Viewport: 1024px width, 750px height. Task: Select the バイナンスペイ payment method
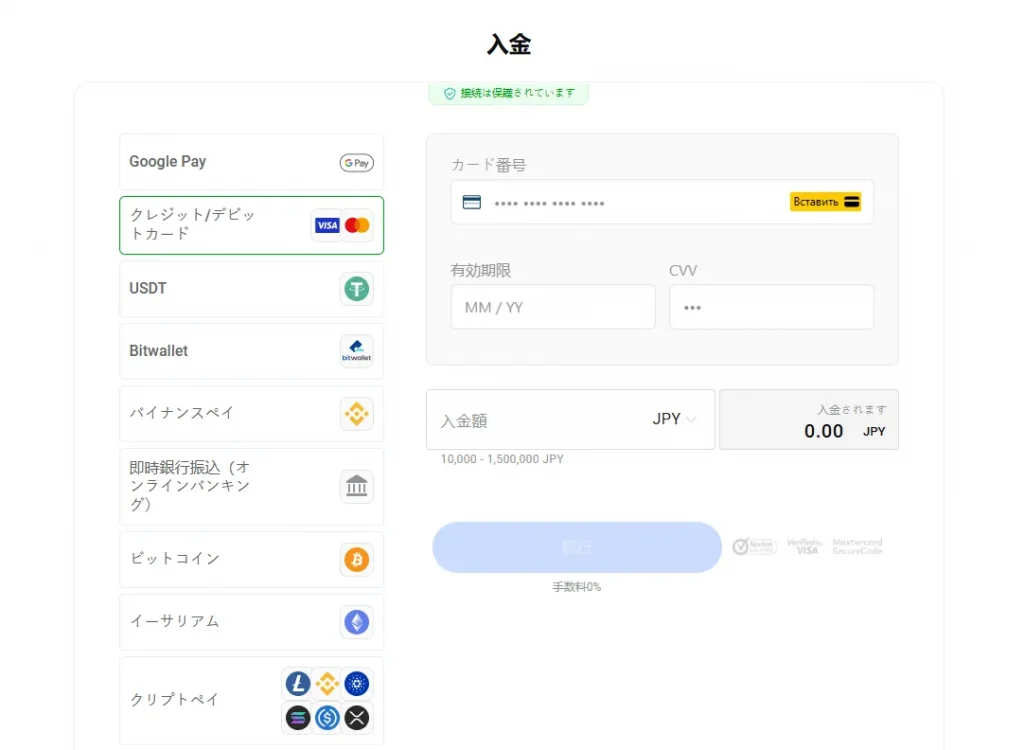tap(251, 414)
